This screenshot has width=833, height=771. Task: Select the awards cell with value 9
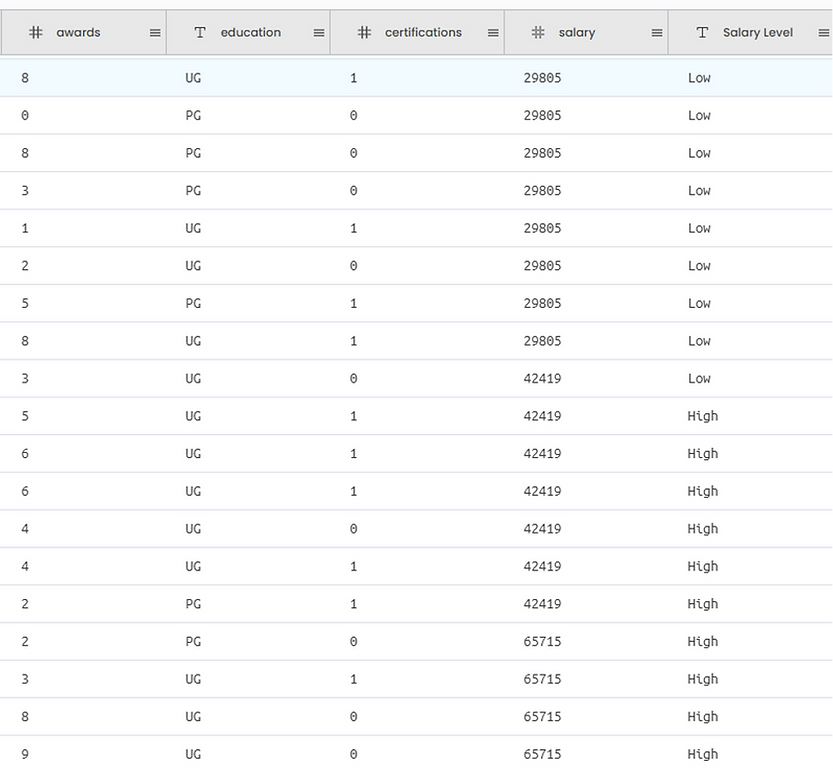coord(25,754)
